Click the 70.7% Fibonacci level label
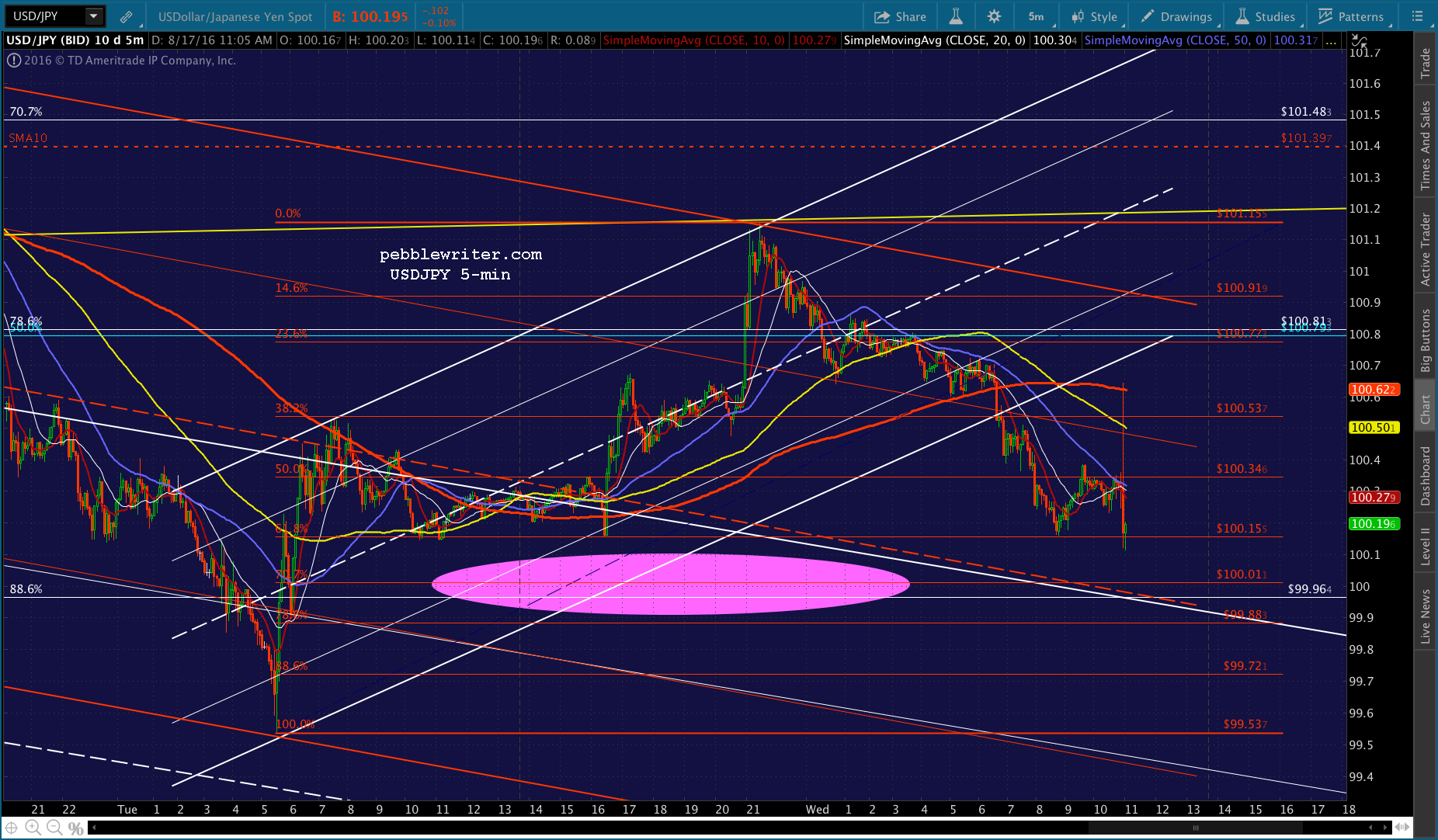Screen dimensions: 1438x840 click(26, 112)
